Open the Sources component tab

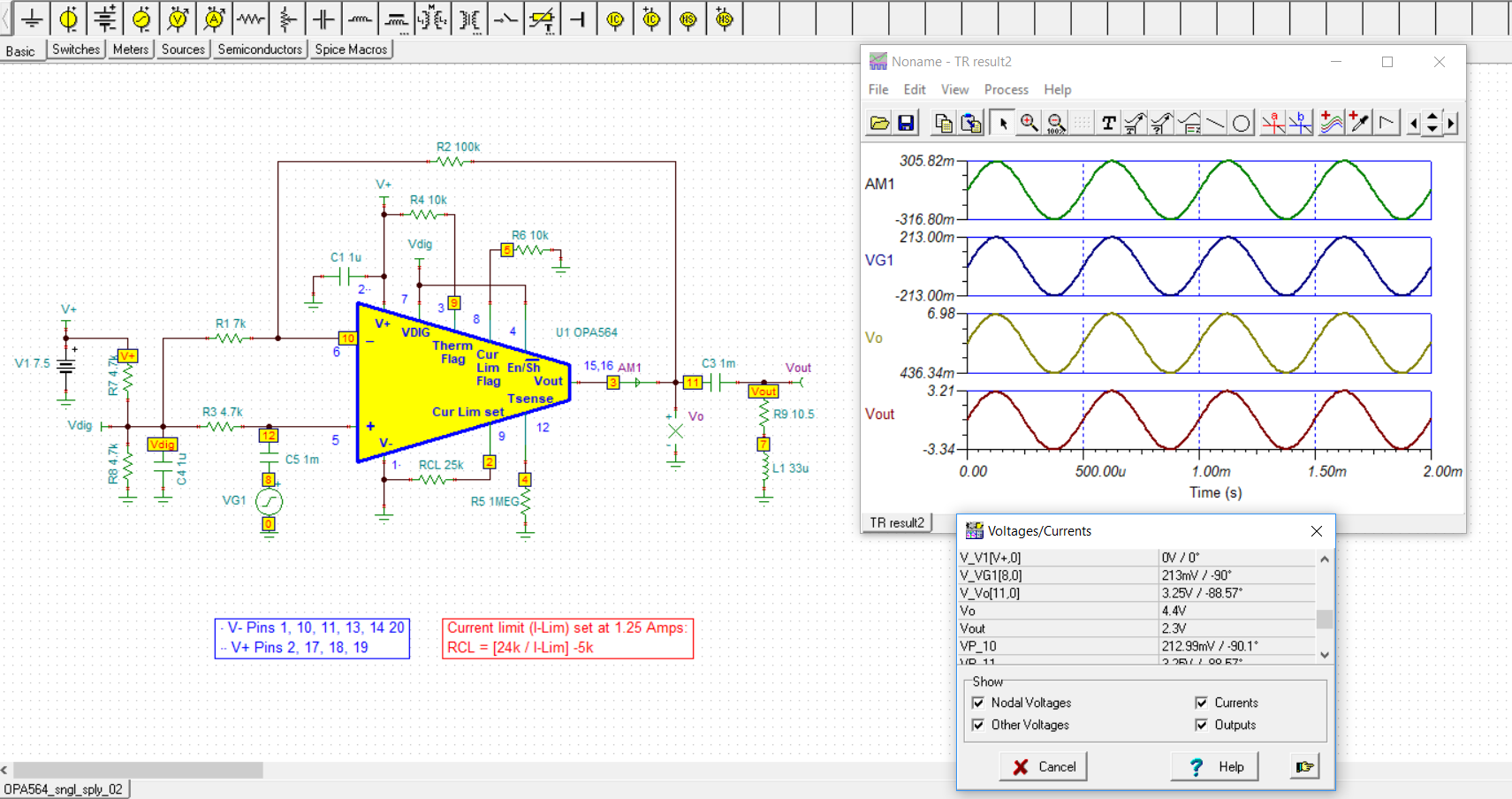click(183, 49)
